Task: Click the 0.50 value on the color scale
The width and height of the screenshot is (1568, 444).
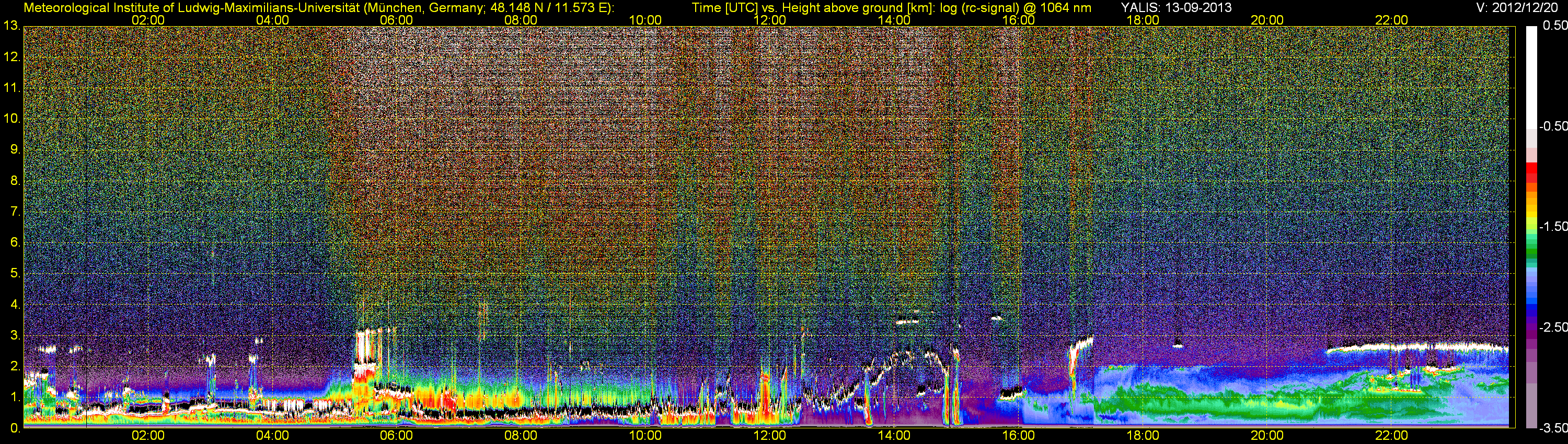Action: coord(1554,26)
